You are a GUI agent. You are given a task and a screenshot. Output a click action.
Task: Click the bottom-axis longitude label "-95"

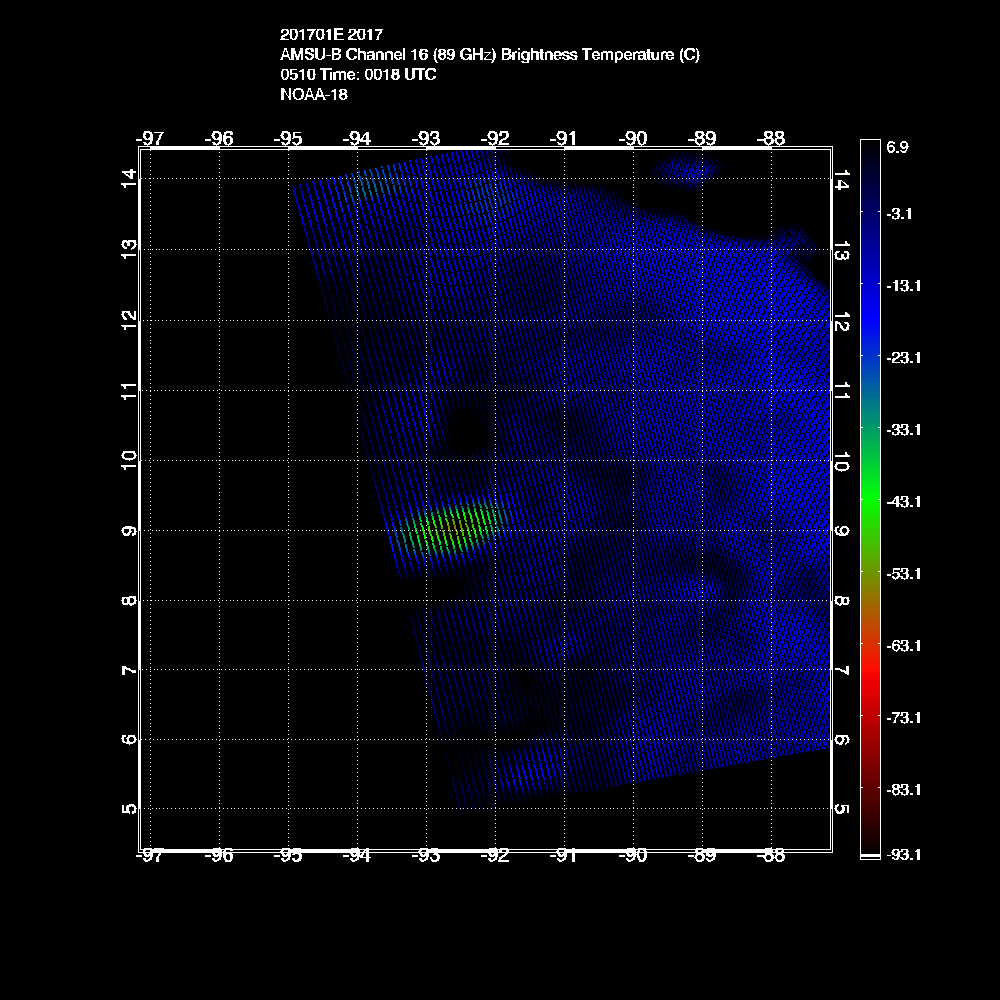(288, 856)
